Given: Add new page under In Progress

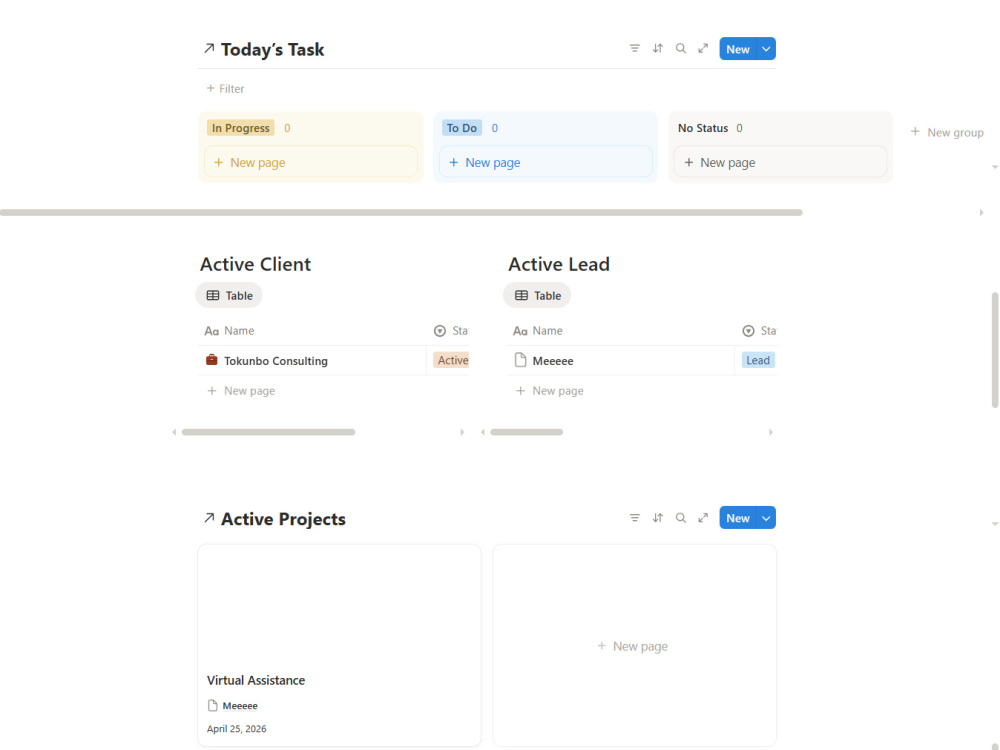Looking at the screenshot, I should pyautogui.click(x=311, y=162).
